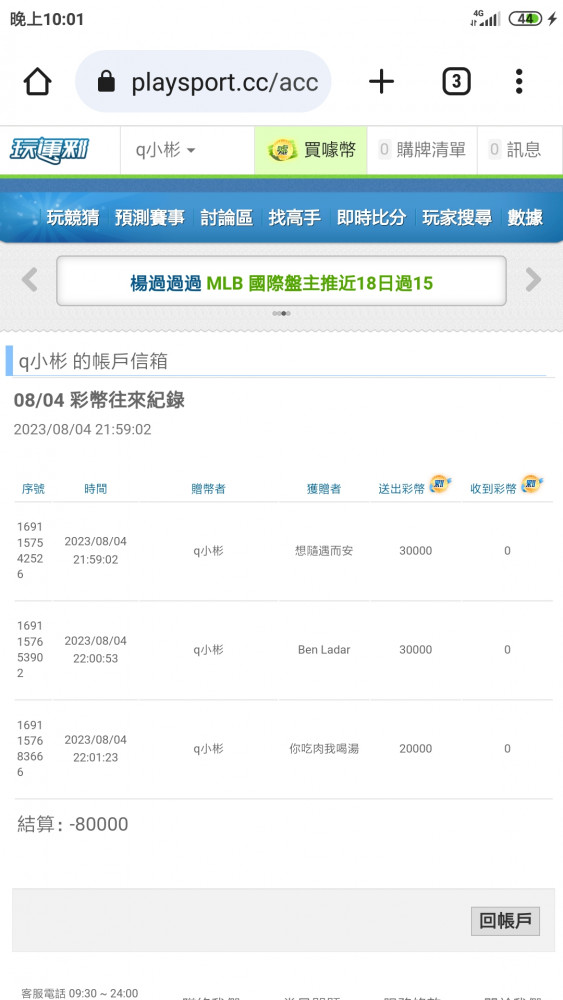Screen dimensions: 563x1000
Task: Open 玩家搜尋 in the navigation
Action: click(457, 217)
